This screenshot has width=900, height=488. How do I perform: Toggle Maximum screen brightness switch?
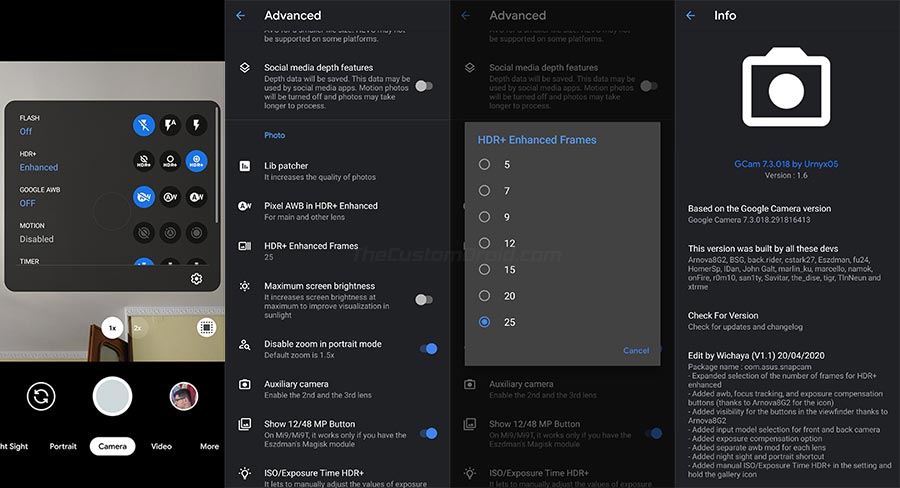coord(424,300)
